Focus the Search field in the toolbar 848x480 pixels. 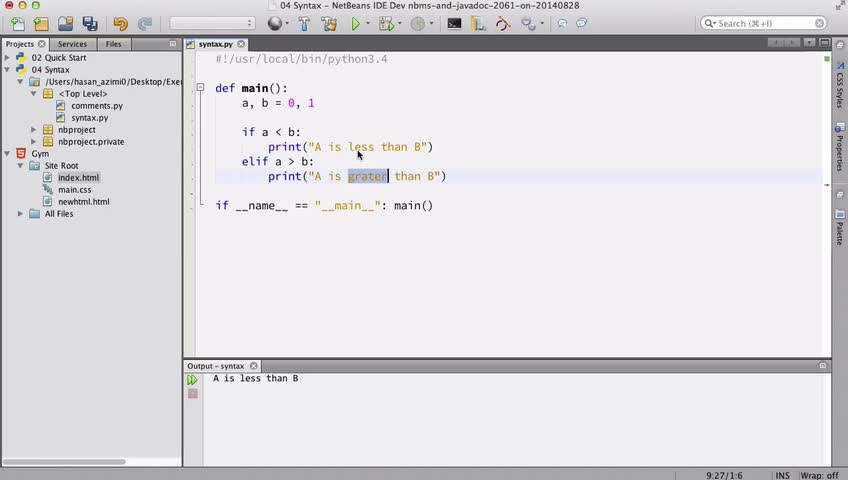[764, 23]
